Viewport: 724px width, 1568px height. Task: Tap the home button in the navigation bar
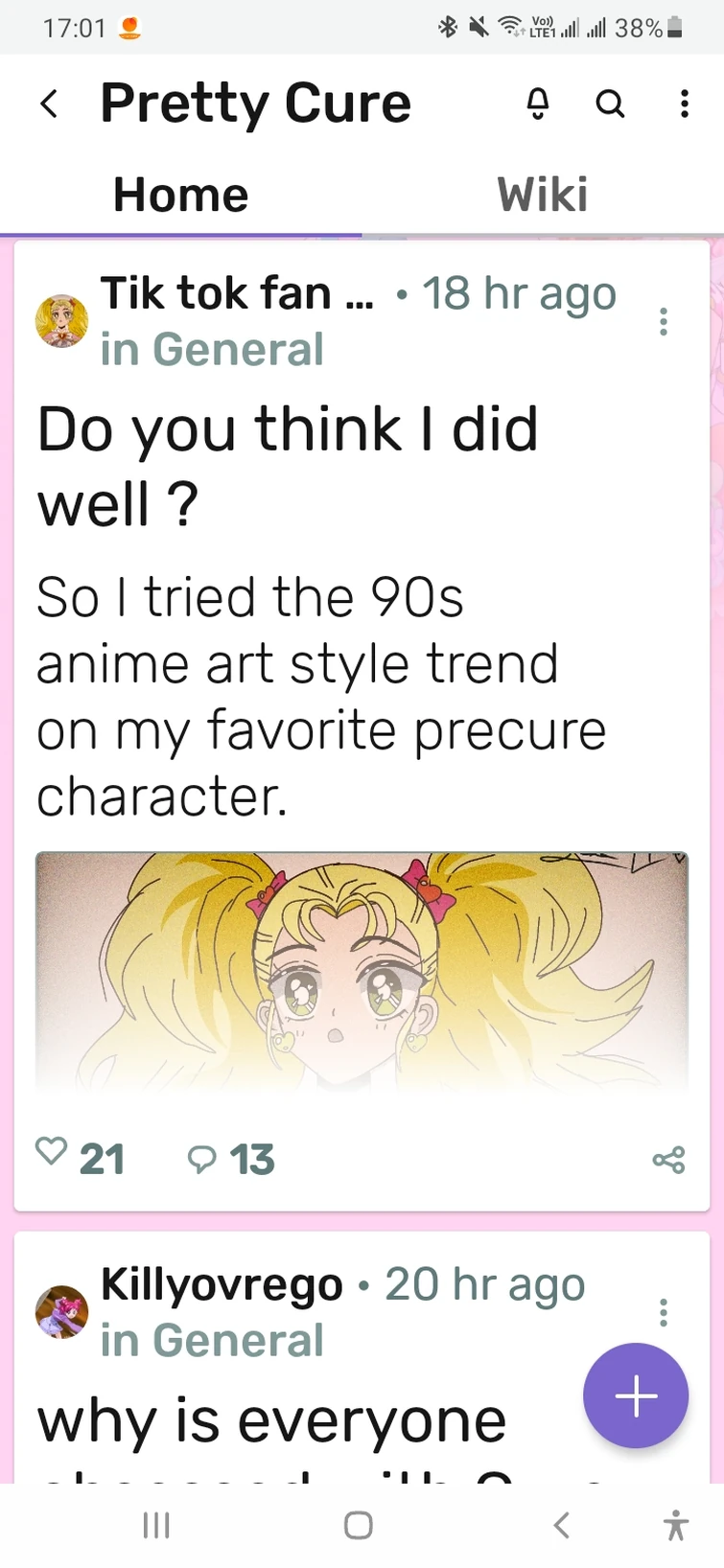click(x=356, y=1524)
